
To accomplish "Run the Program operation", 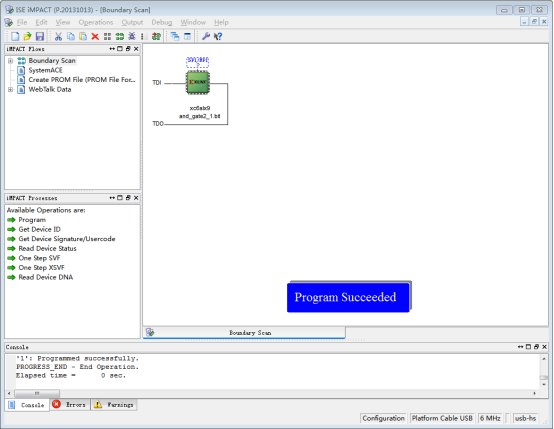I will (32, 220).
